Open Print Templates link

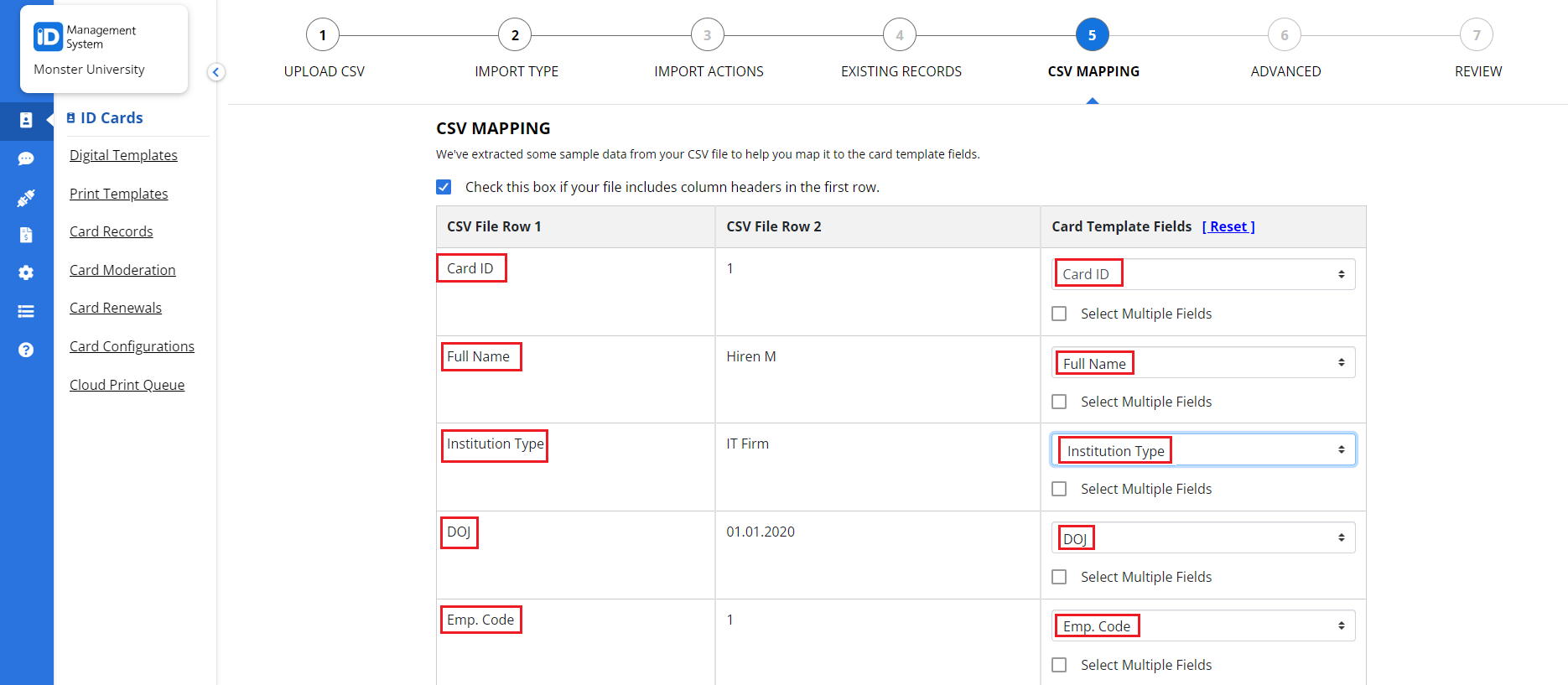(x=118, y=194)
